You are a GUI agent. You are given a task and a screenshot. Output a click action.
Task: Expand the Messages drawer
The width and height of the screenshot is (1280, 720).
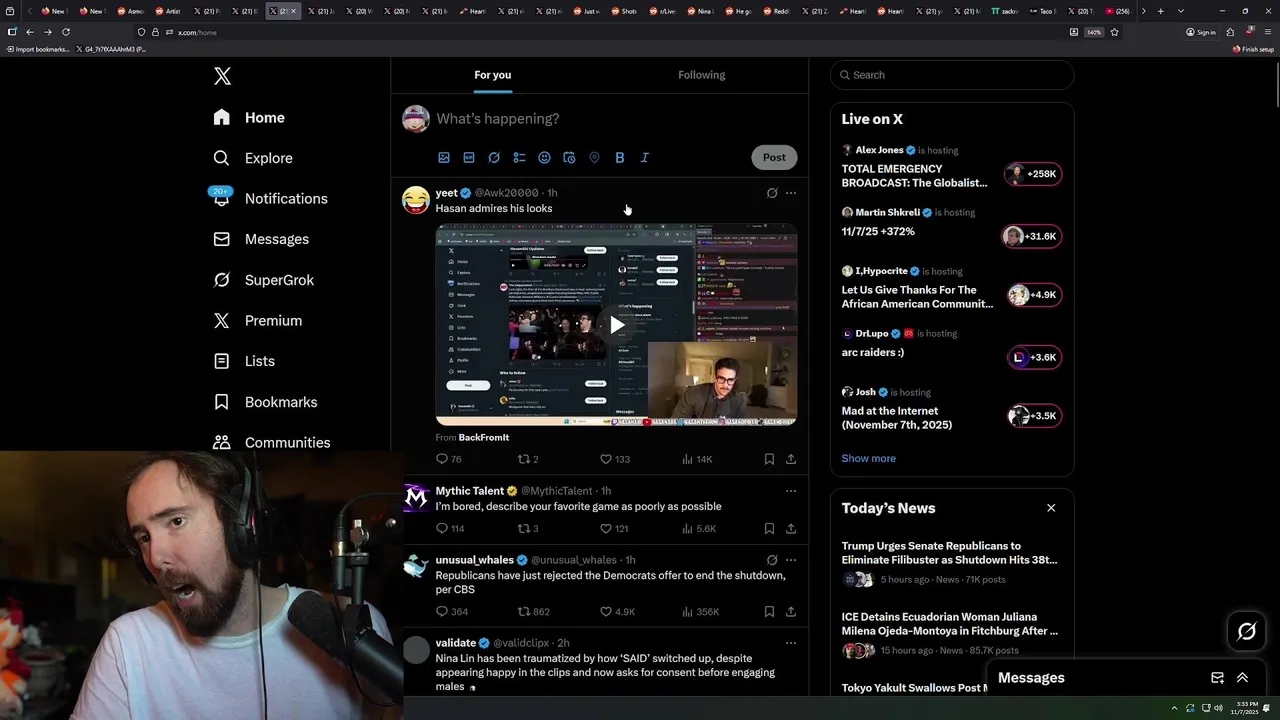[1242, 678]
